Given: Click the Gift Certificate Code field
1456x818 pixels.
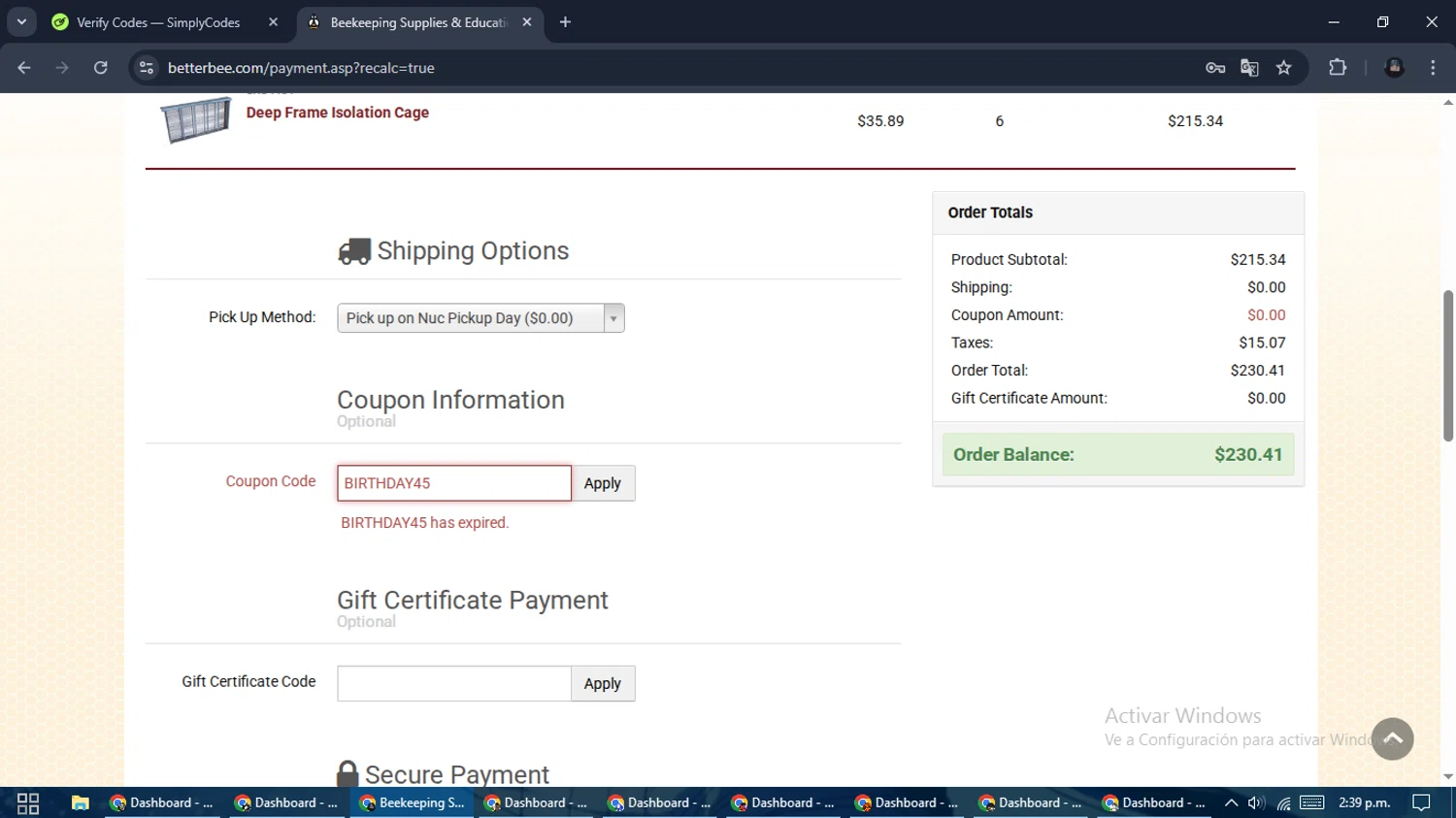Looking at the screenshot, I should (x=454, y=683).
